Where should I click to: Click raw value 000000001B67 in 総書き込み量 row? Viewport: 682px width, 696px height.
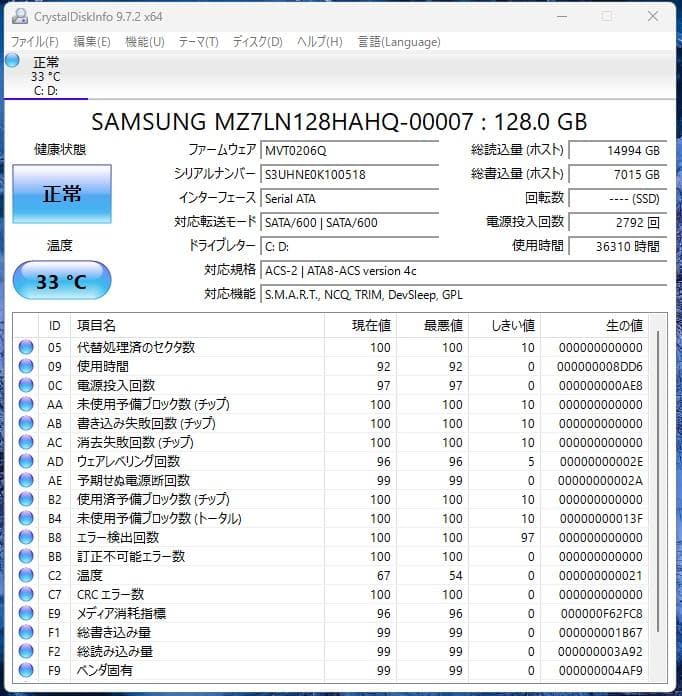click(600, 633)
